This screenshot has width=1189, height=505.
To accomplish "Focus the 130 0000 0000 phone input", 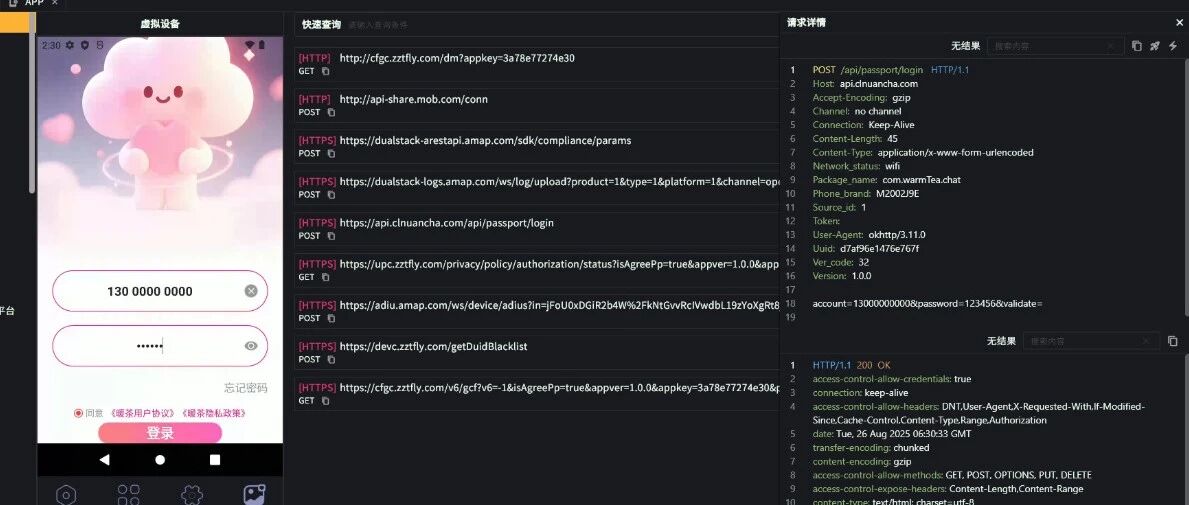I will [x=160, y=291].
